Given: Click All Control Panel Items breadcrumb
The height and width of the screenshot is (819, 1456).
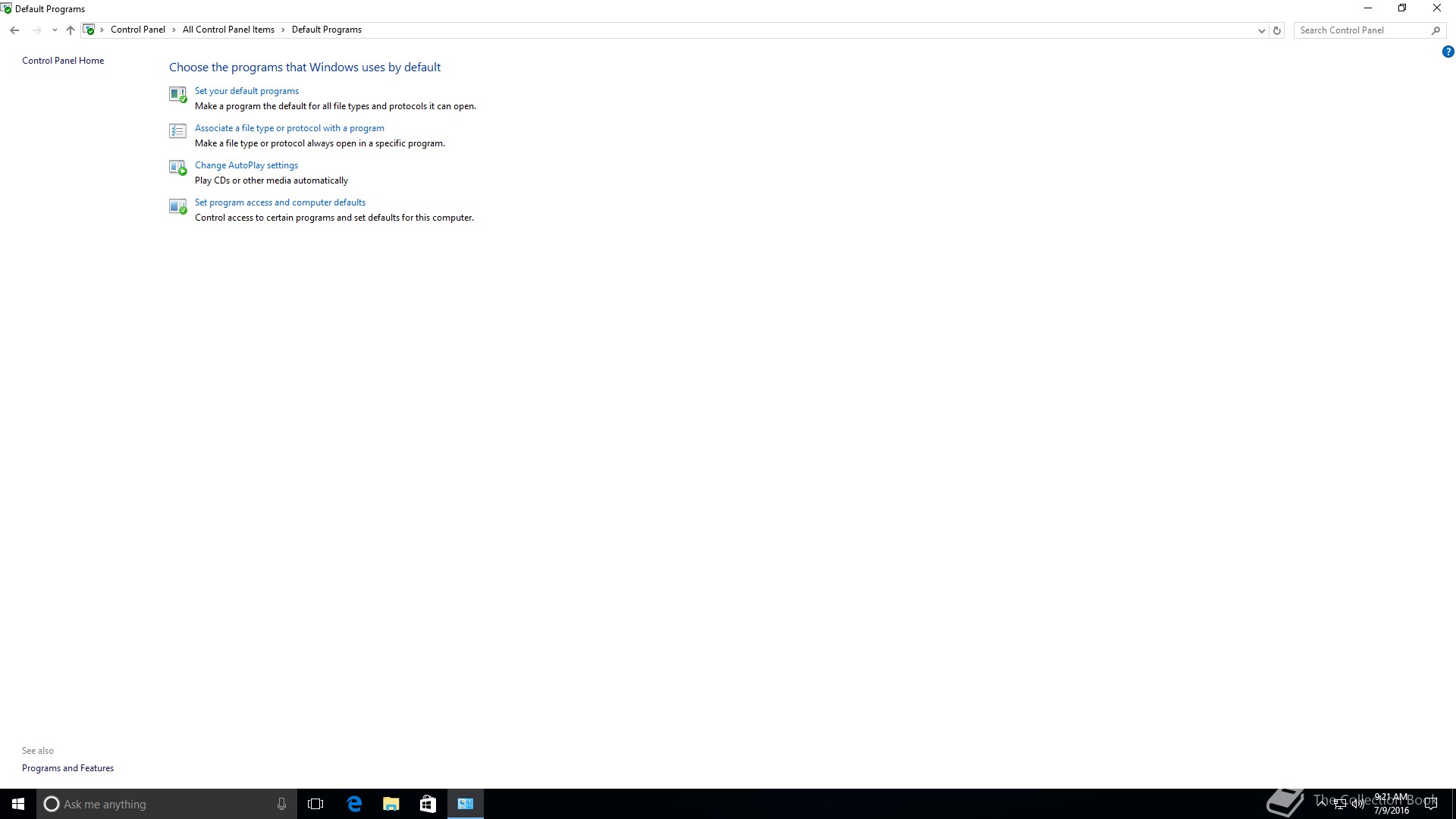Looking at the screenshot, I should click(x=228, y=30).
